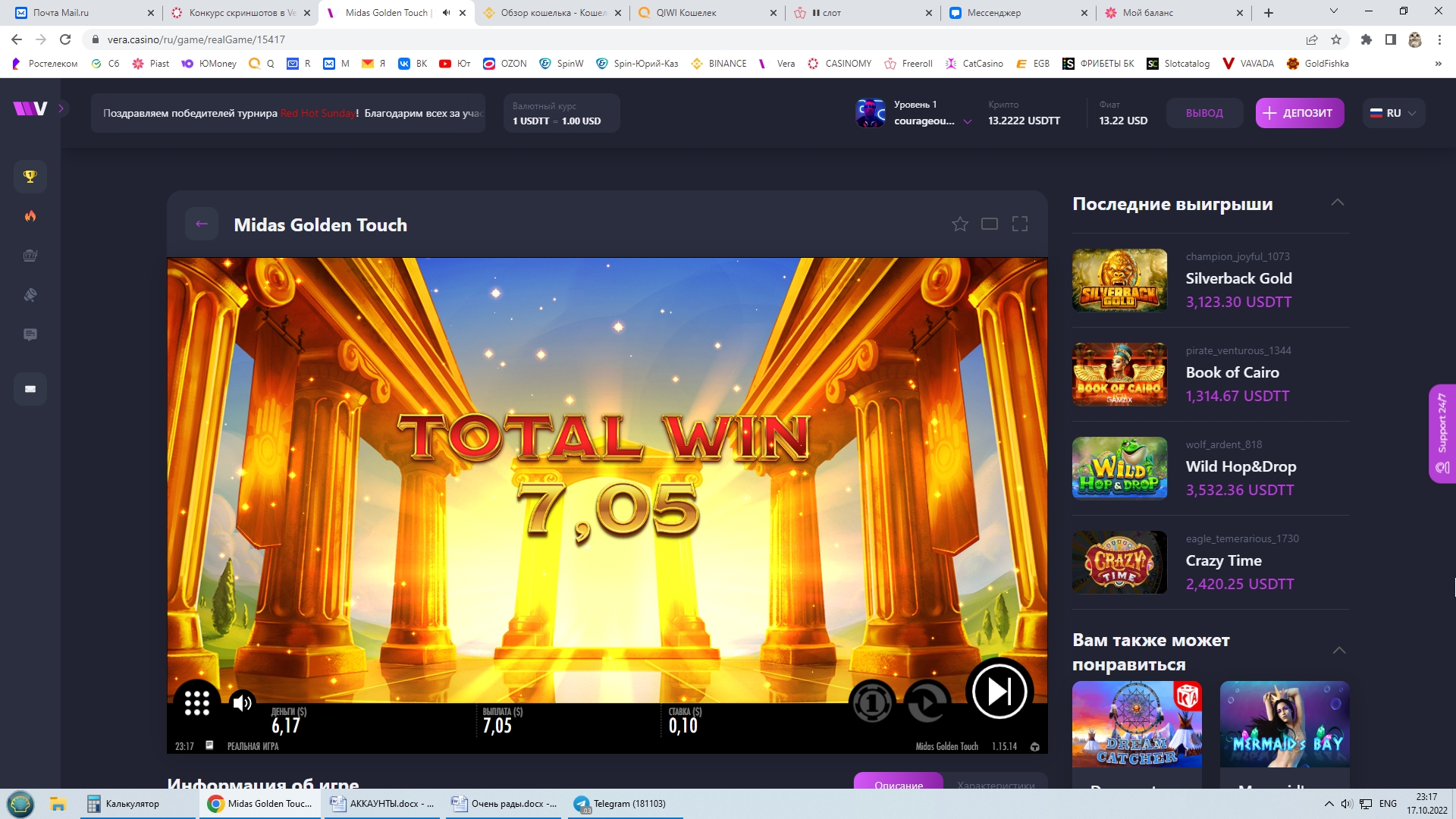Open the trophy tournaments sidebar icon
The height and width of the screenshot is (819, 1456).
pos(30,177)
